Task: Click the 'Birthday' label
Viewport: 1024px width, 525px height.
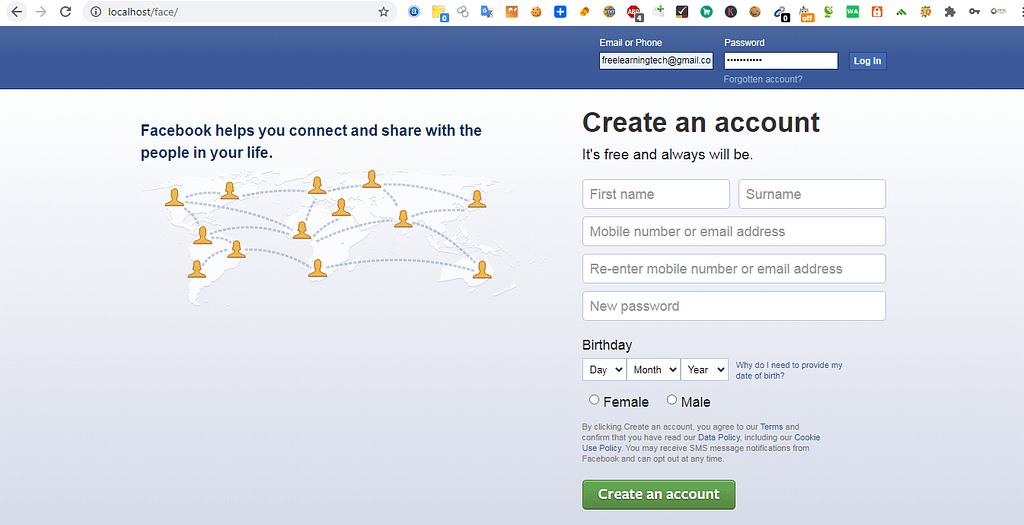Action: pos(607,345)
